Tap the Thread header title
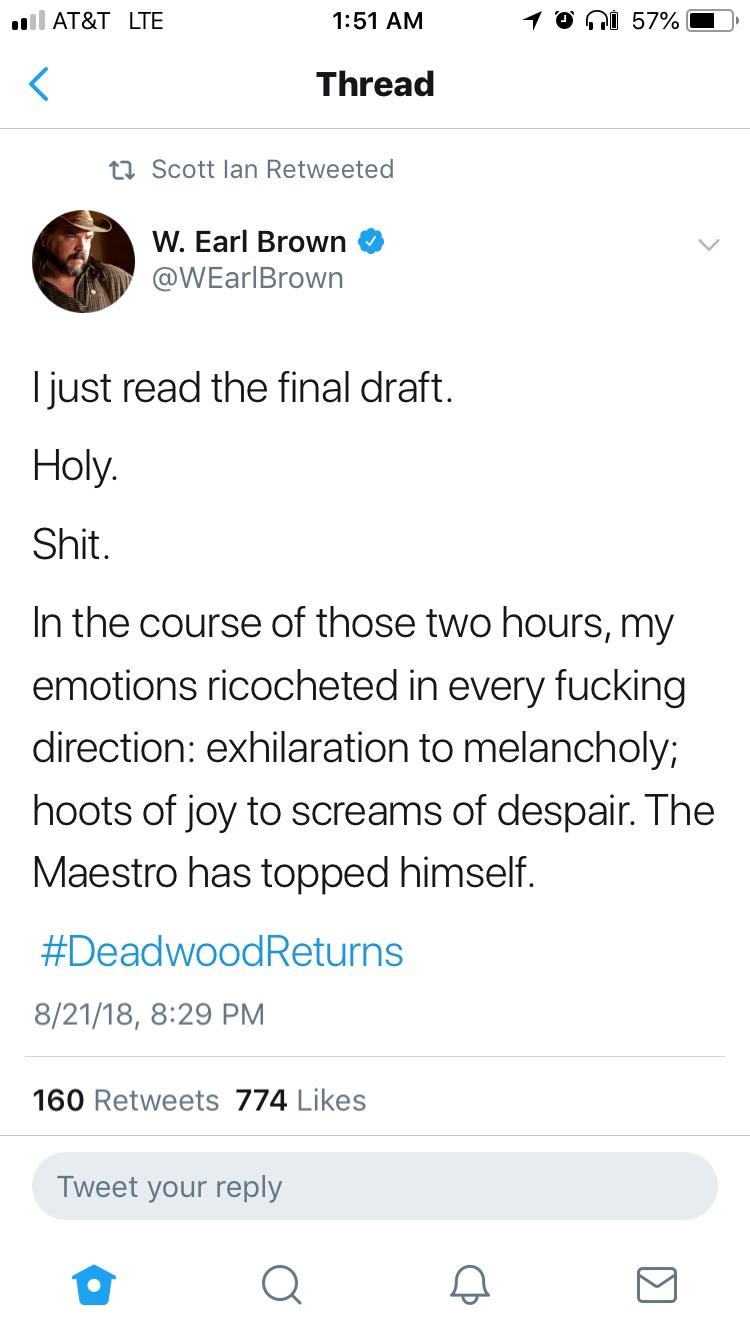 point(375,84)
